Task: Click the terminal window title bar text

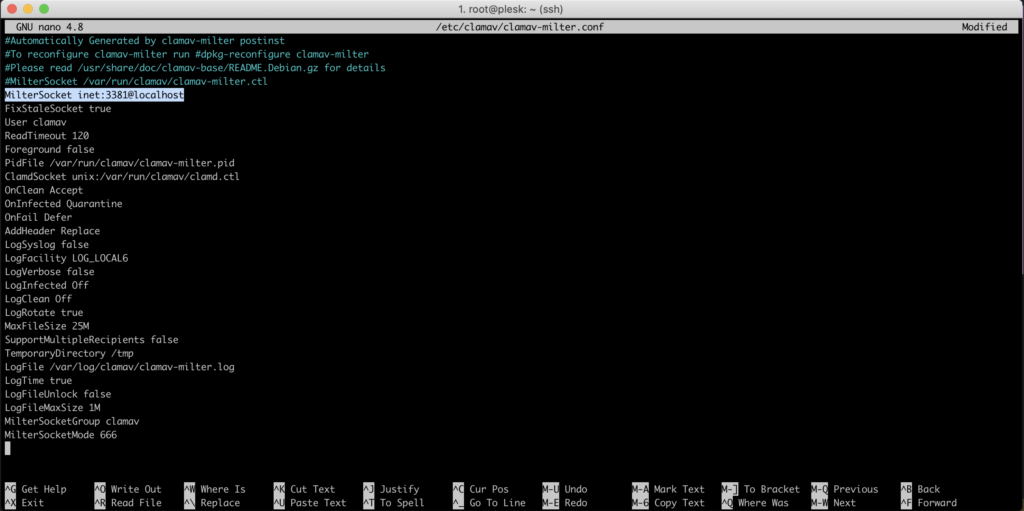Action: click(x=511, y=8)
